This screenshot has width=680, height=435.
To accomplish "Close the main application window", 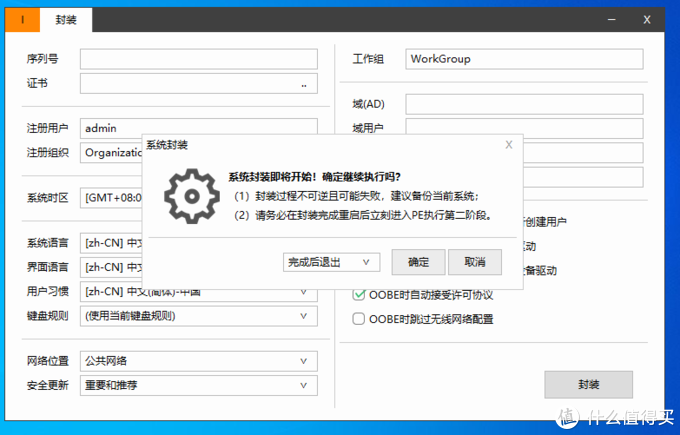I will pos(647,19).
